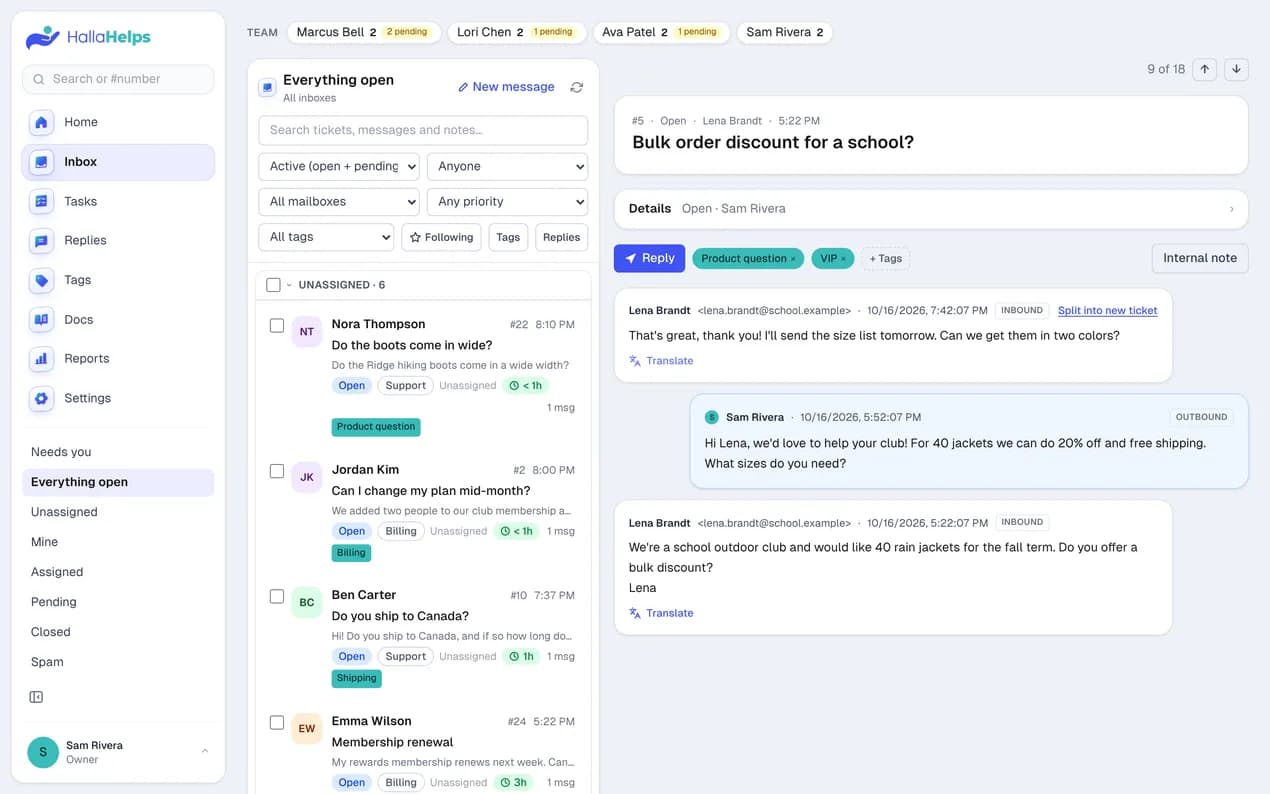The image size is (1270, 794).
Task: Open the Any priority dropdown
Action: click(x=507, y=201)
